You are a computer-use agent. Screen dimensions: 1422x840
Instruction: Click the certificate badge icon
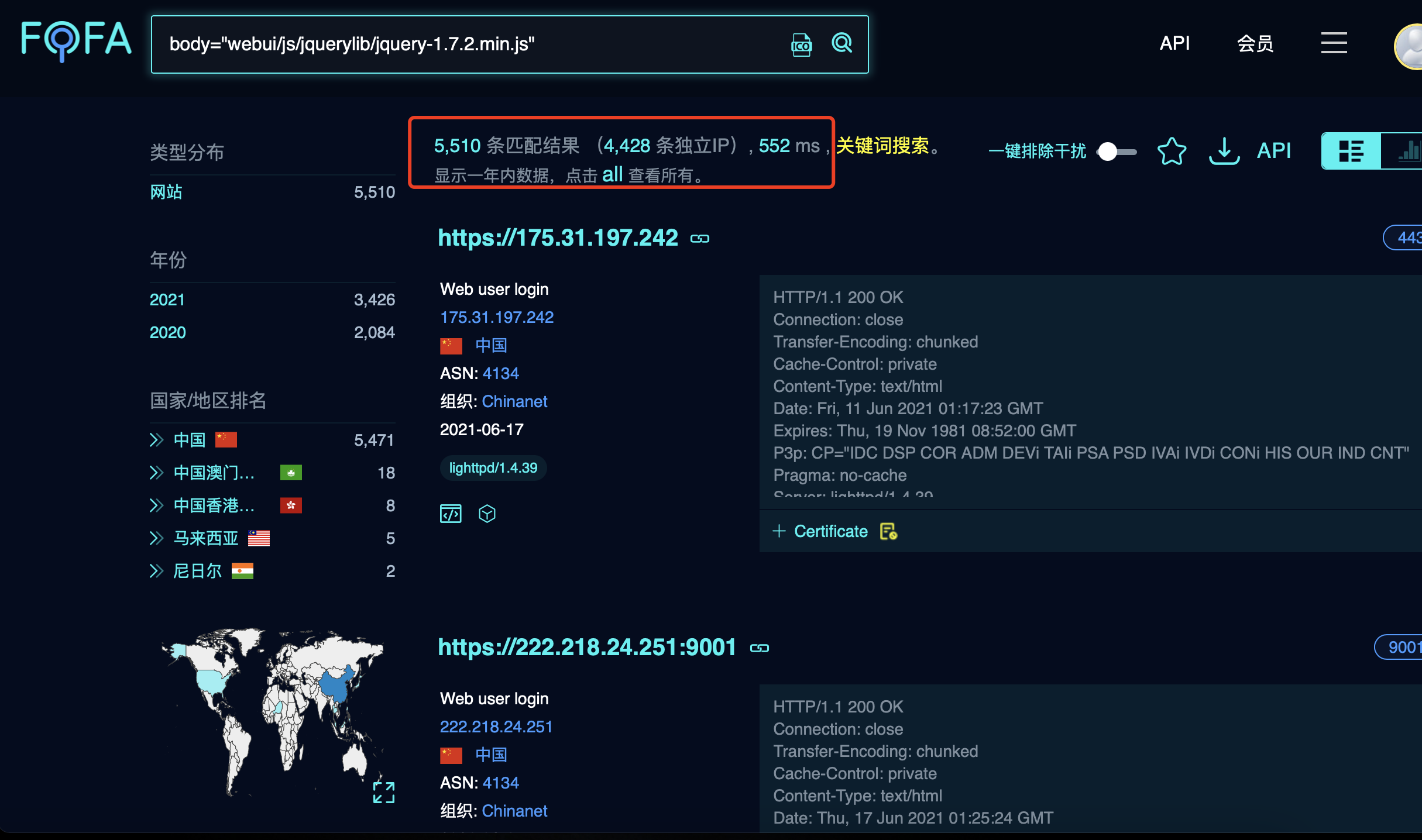pos(888,531)
